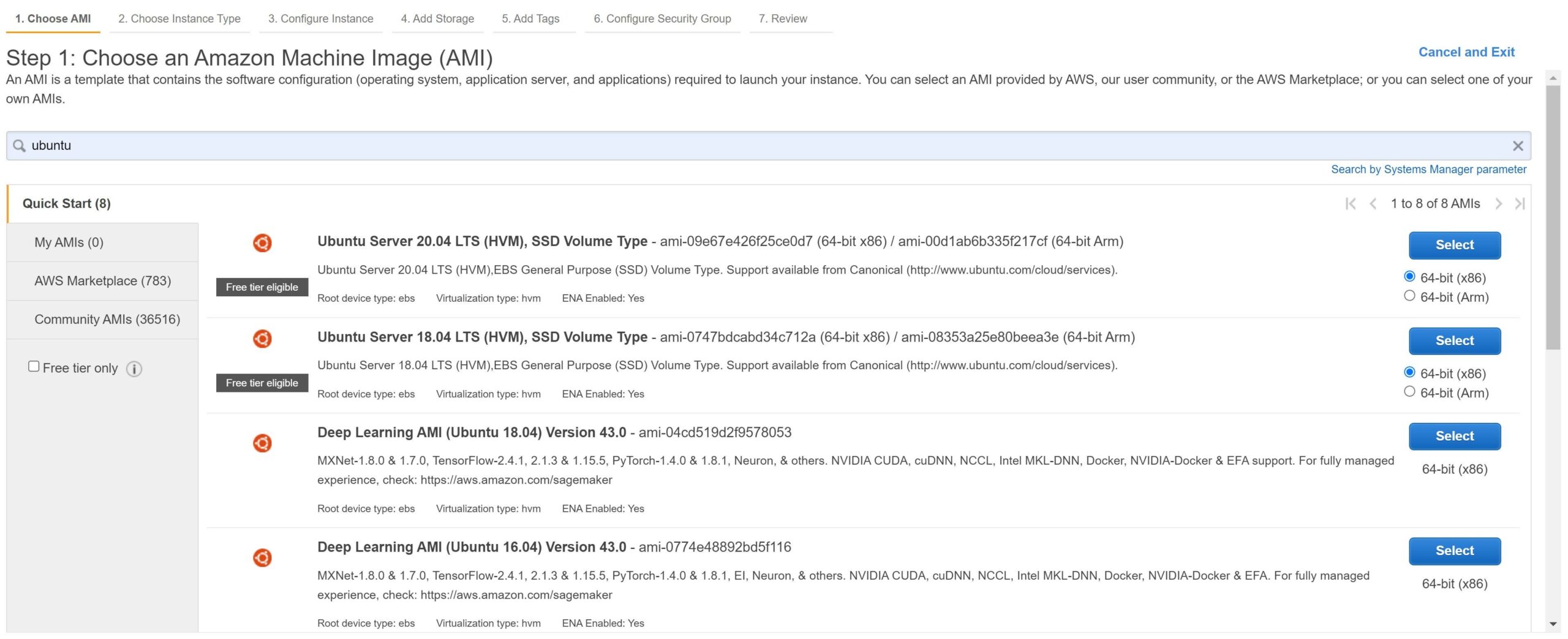The width and height of the screenshot is (1568, 639).
Task: Click the Ubuntu Server 20.04 logo icon
Action: pos(262,243)
